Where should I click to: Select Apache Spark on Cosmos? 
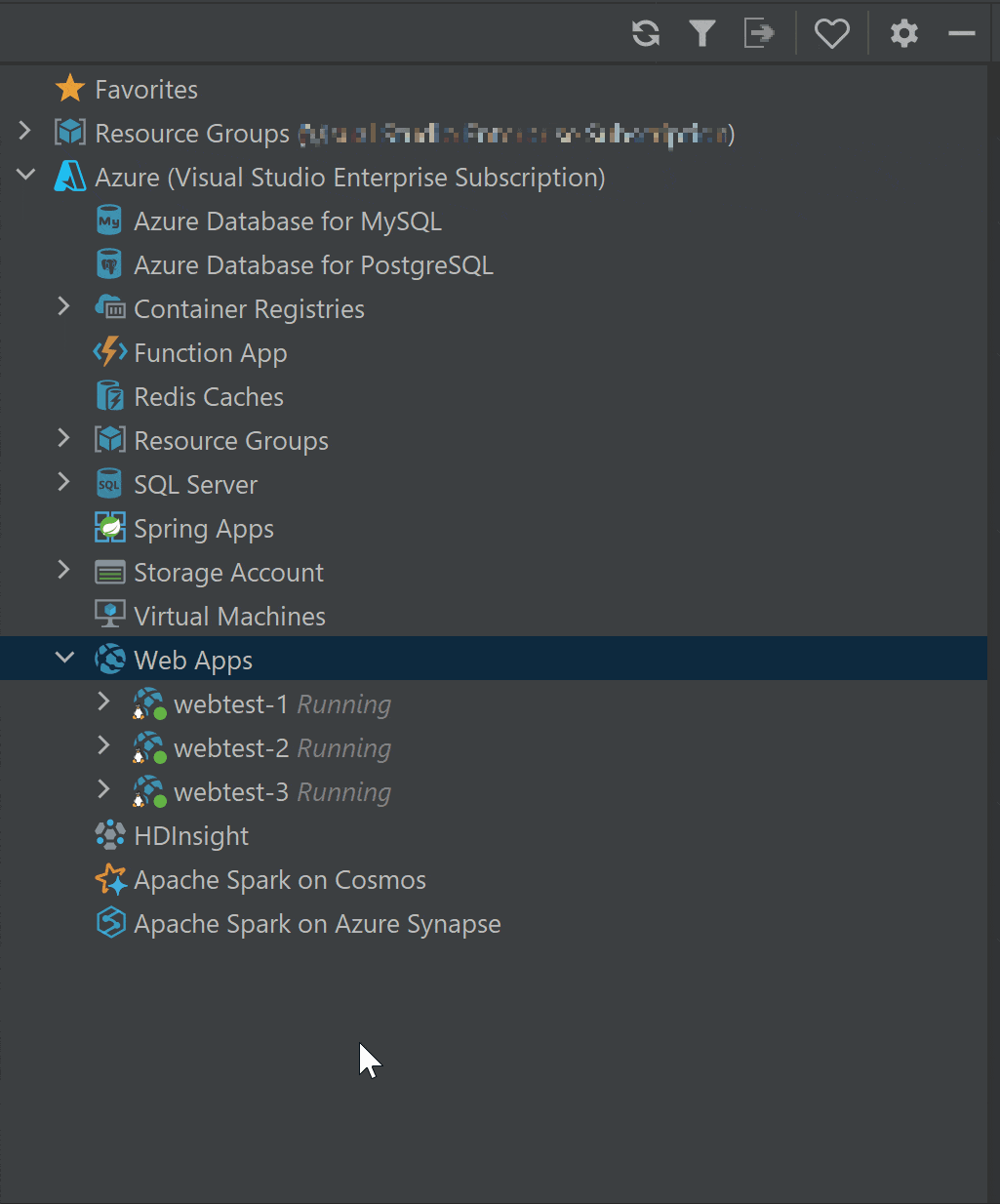[280, 880]
